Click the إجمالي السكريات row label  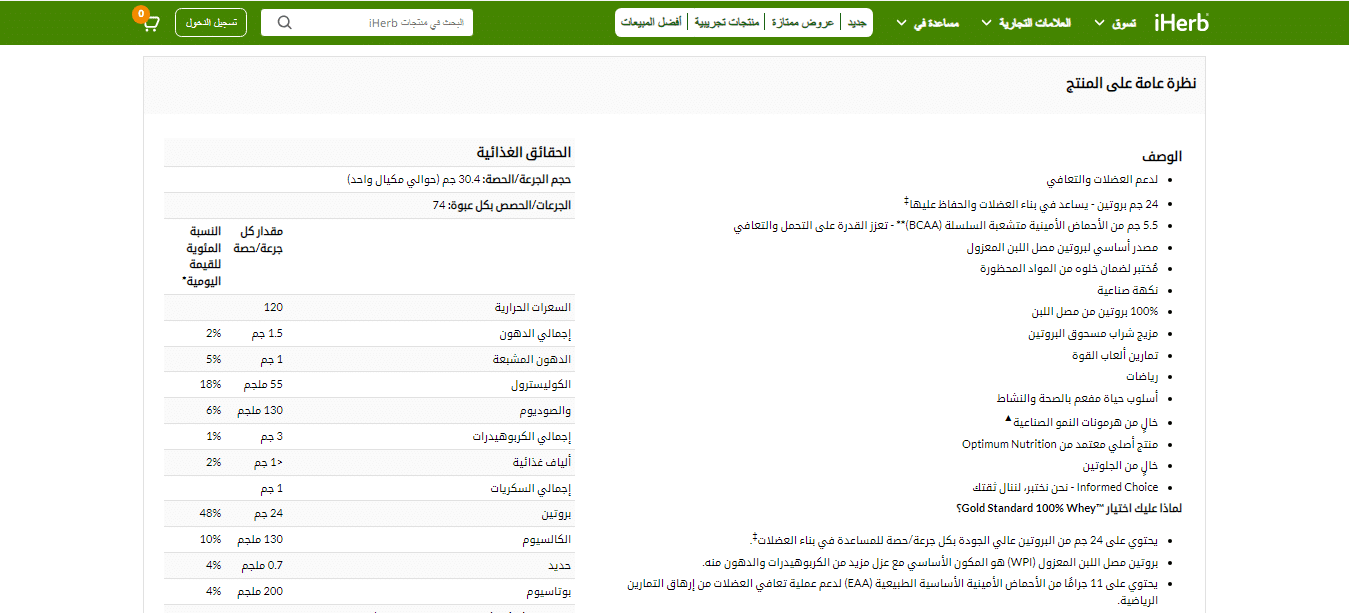(531, 489)
